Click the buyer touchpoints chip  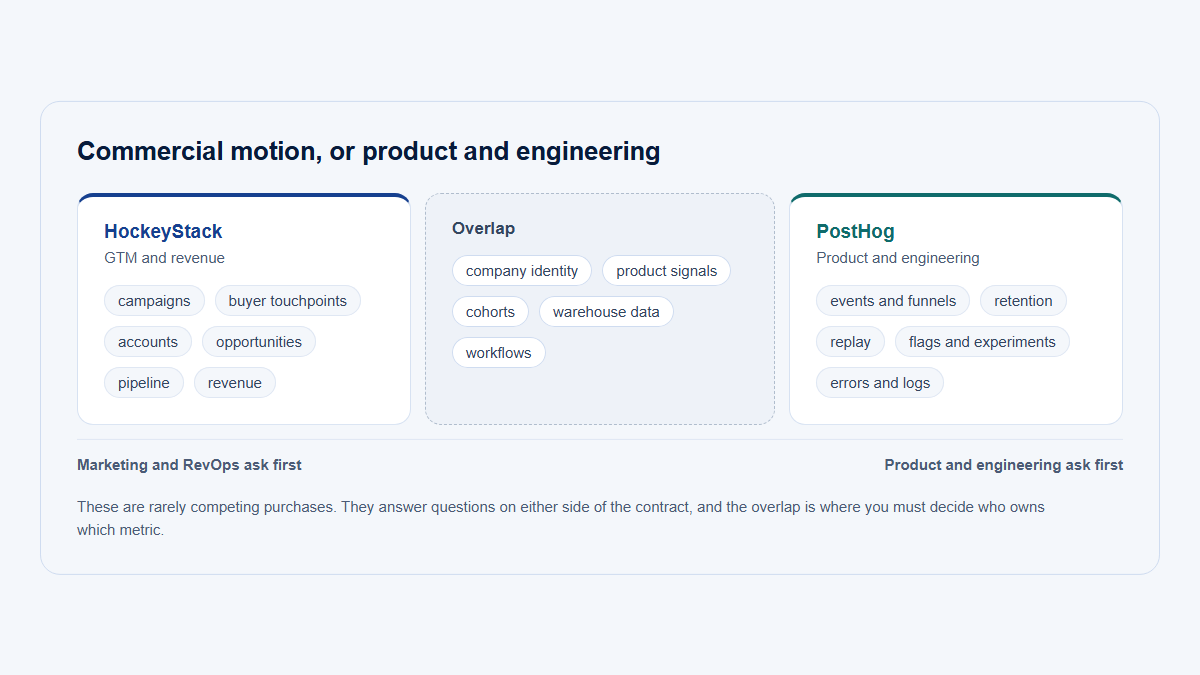(x=288, y=301)
